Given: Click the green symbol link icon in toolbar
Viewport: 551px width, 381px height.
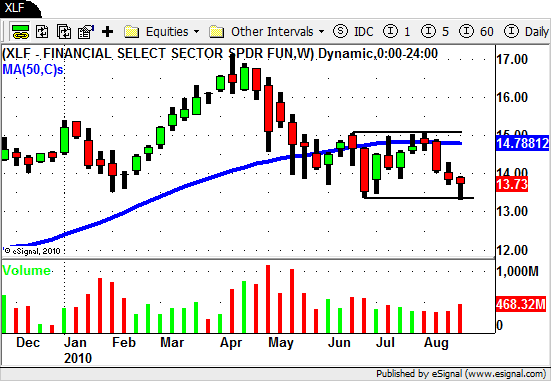Looking at the screenshot, I should click(x=20, y=32).
